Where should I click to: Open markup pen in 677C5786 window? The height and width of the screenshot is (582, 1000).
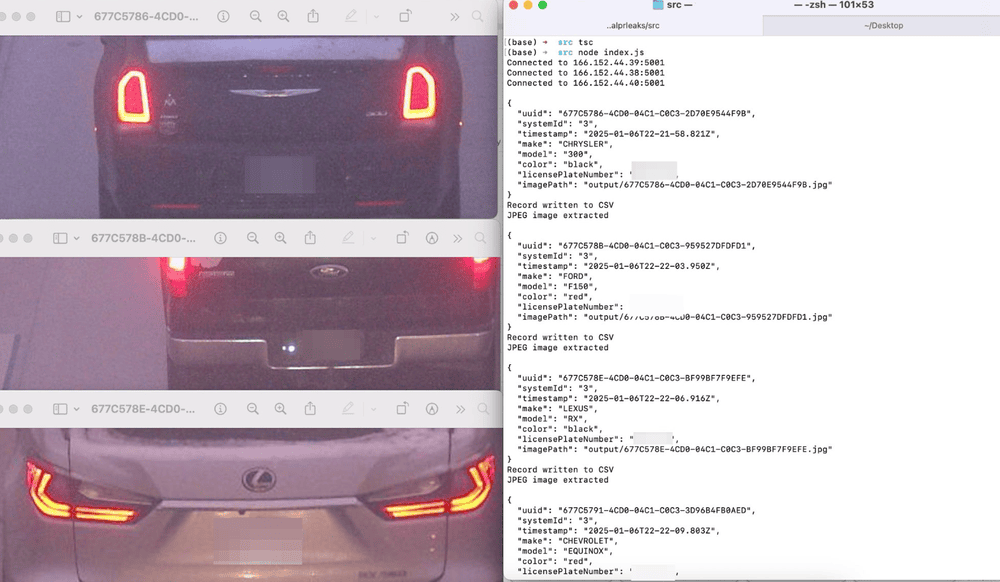coord(351,16)
